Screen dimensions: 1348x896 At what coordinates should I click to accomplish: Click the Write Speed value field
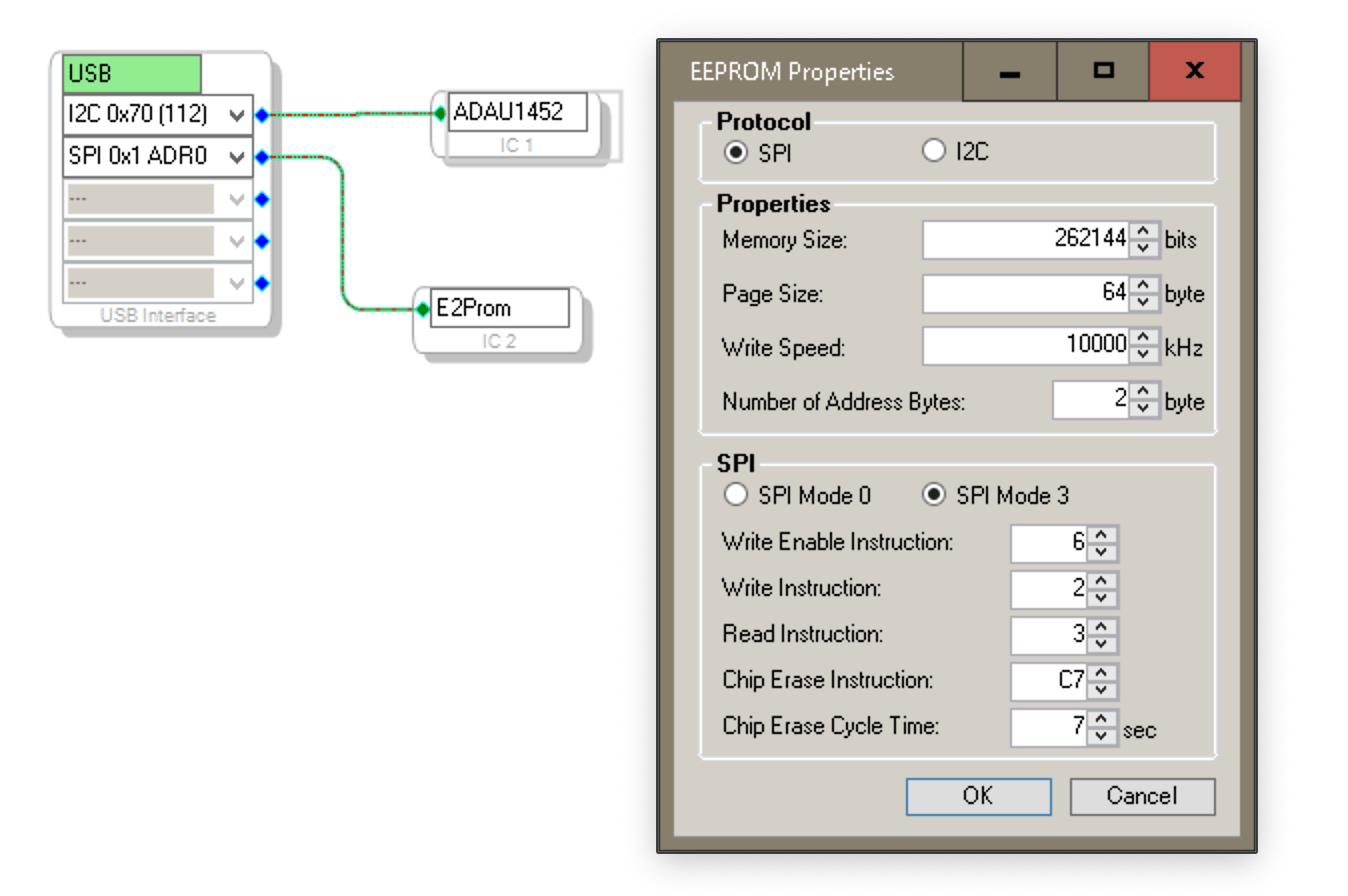click(1028, 347)
